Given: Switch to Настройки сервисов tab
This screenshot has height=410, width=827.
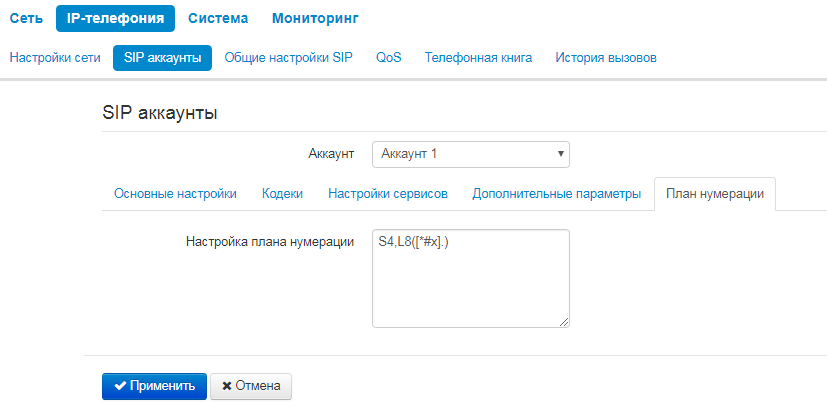Looking at the screenshot, I should click(x=387, y=194).
